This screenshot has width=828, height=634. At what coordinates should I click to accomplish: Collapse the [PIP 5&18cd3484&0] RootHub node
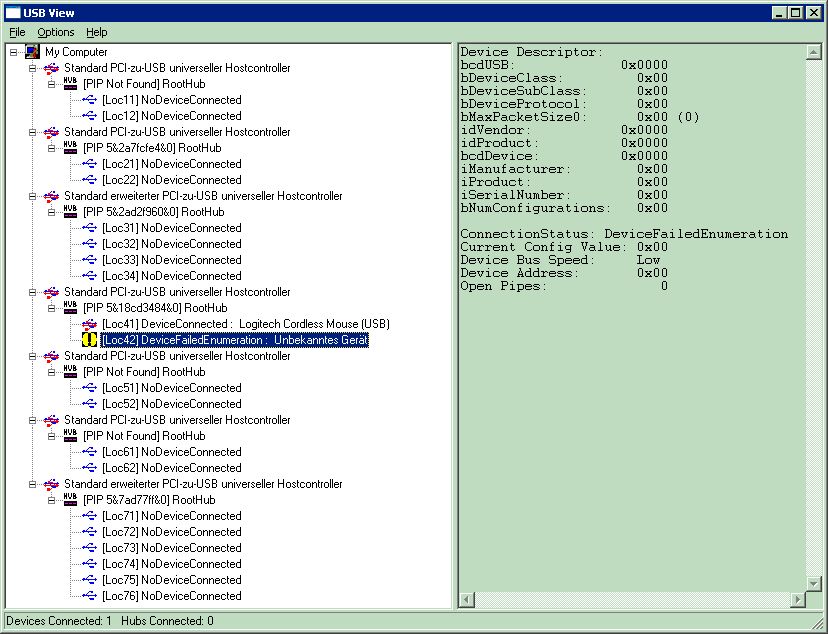coord(51,308)
